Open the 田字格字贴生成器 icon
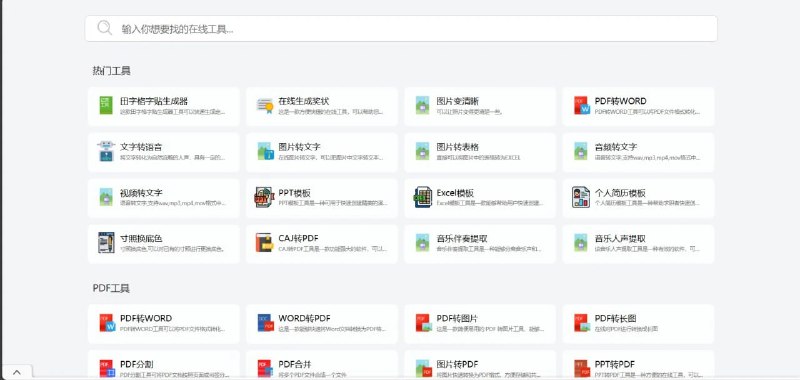Viewport: 800px width, 380px height. point(106,106)
